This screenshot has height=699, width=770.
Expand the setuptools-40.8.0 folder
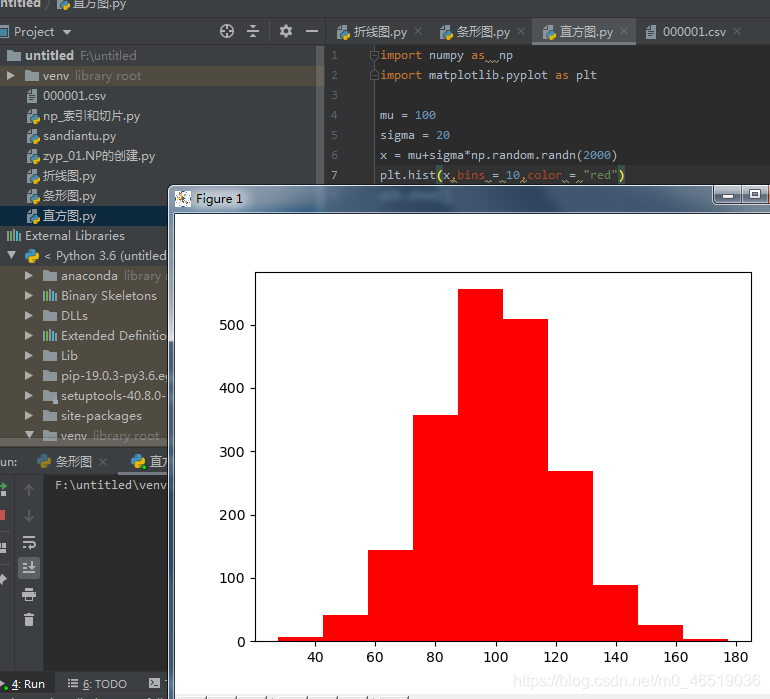click(x=28, y=395)
